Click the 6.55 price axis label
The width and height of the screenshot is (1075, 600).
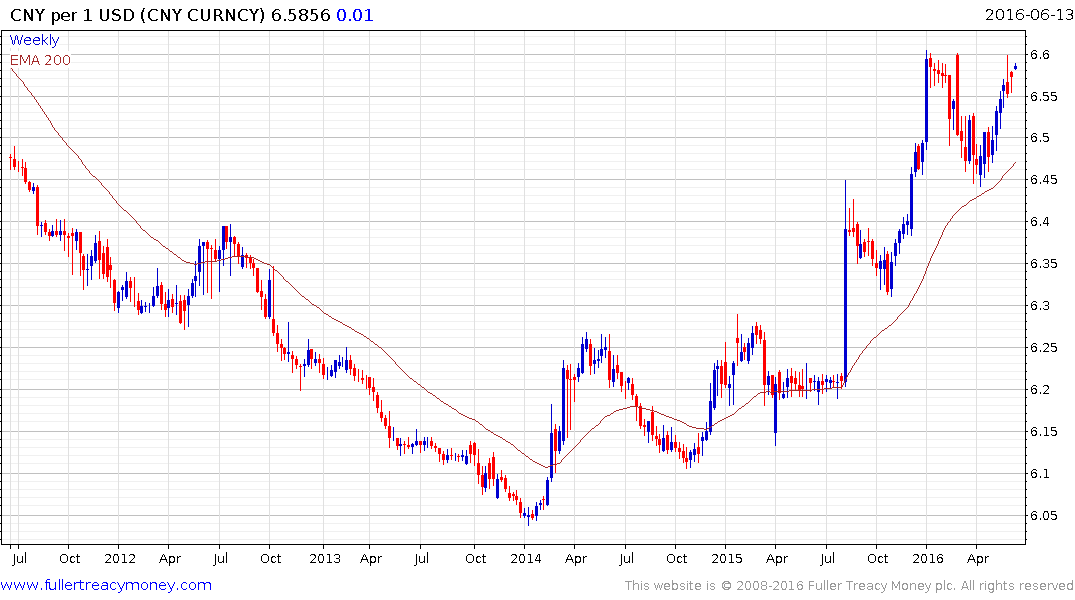1043,97
